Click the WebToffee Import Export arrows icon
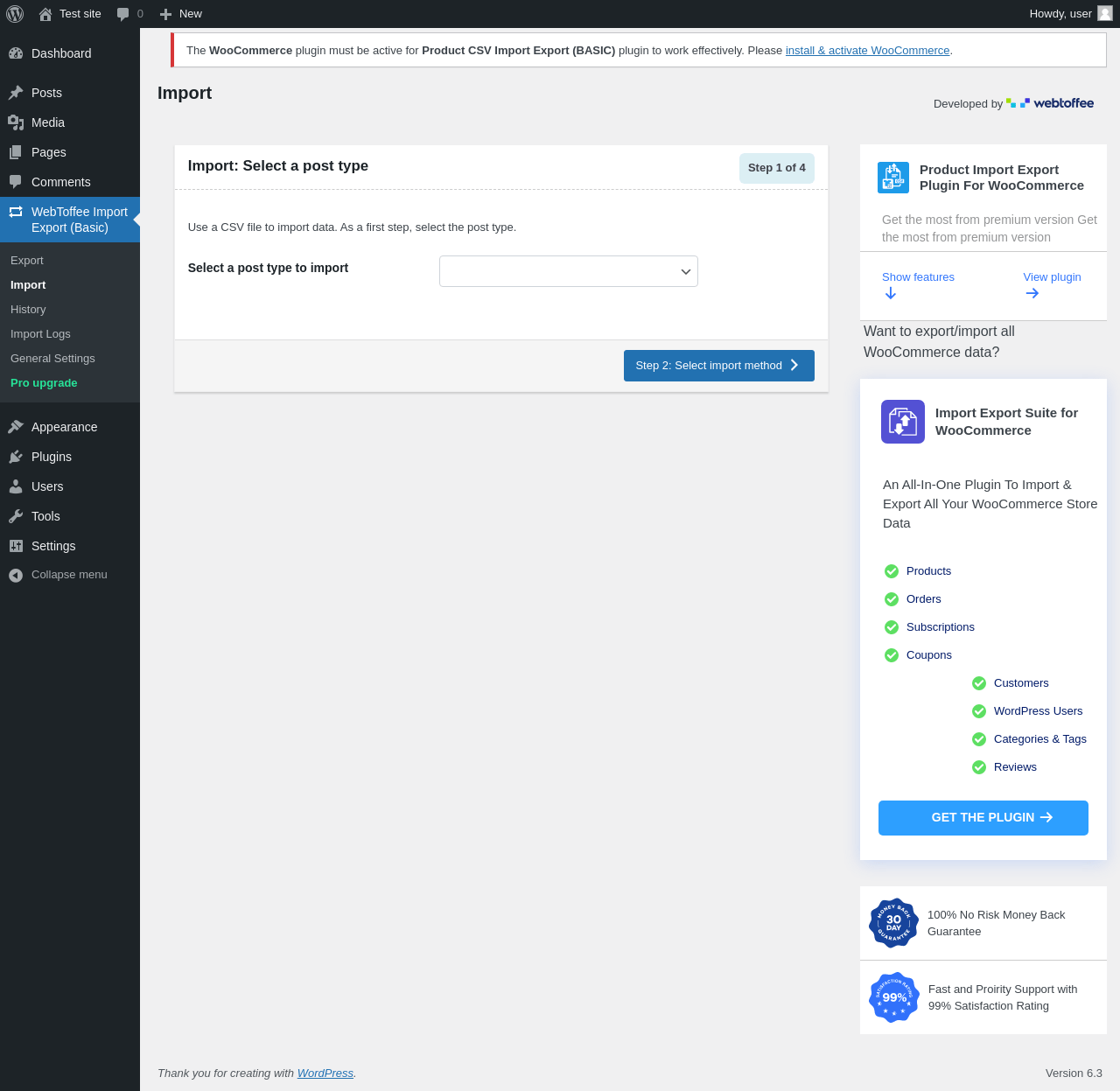Image resolution: width=1120 pixels, height=1091 pixels. (x=16, y=212)
